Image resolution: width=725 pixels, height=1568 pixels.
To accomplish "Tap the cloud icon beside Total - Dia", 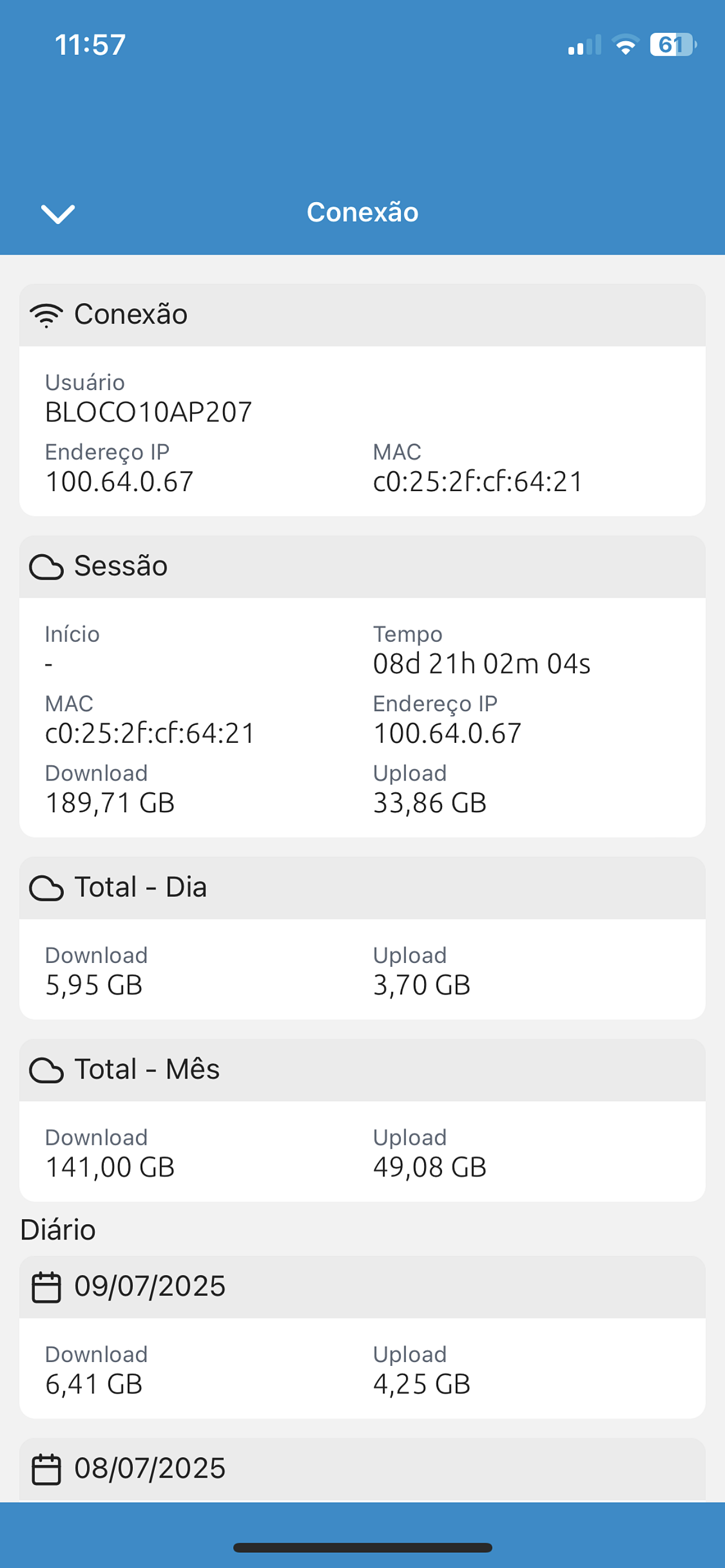I will coord(46,888).
